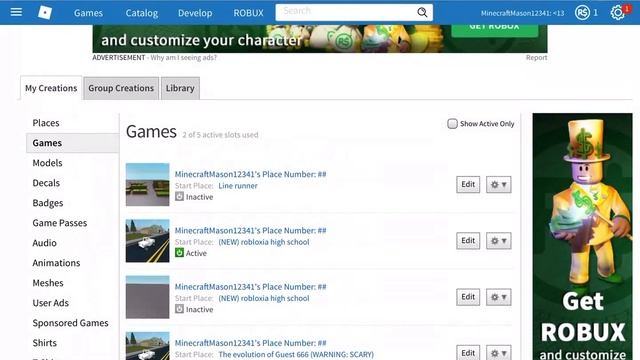640x360 pixels.
Task: Select Models in the sidebar
Action: pos(47,163)
